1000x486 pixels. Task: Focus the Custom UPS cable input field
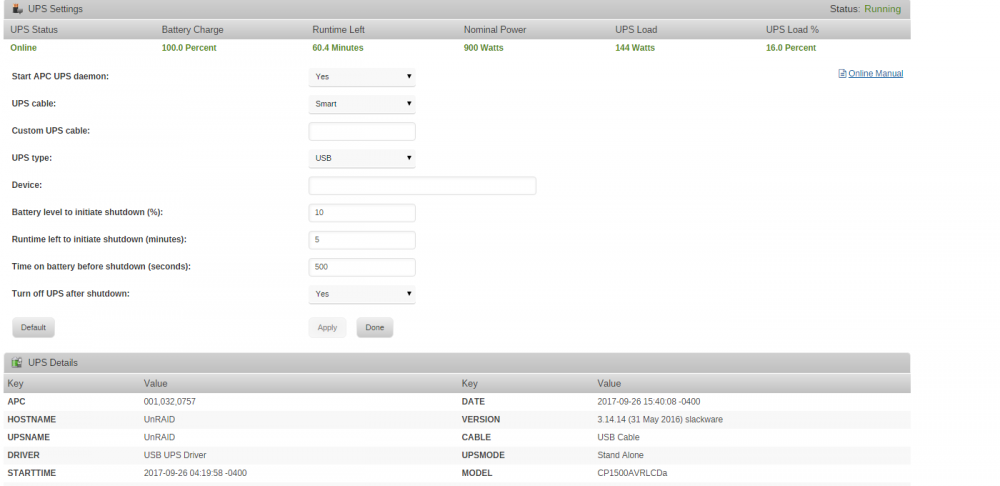(362, 131)
